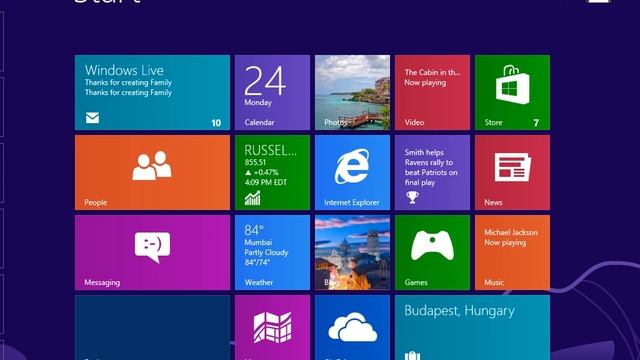Image resolution: width=640 pixels, height=360 pixels.
Task: Open the Finance tile showing RUSSEL index
Action: tap(272, 173)
